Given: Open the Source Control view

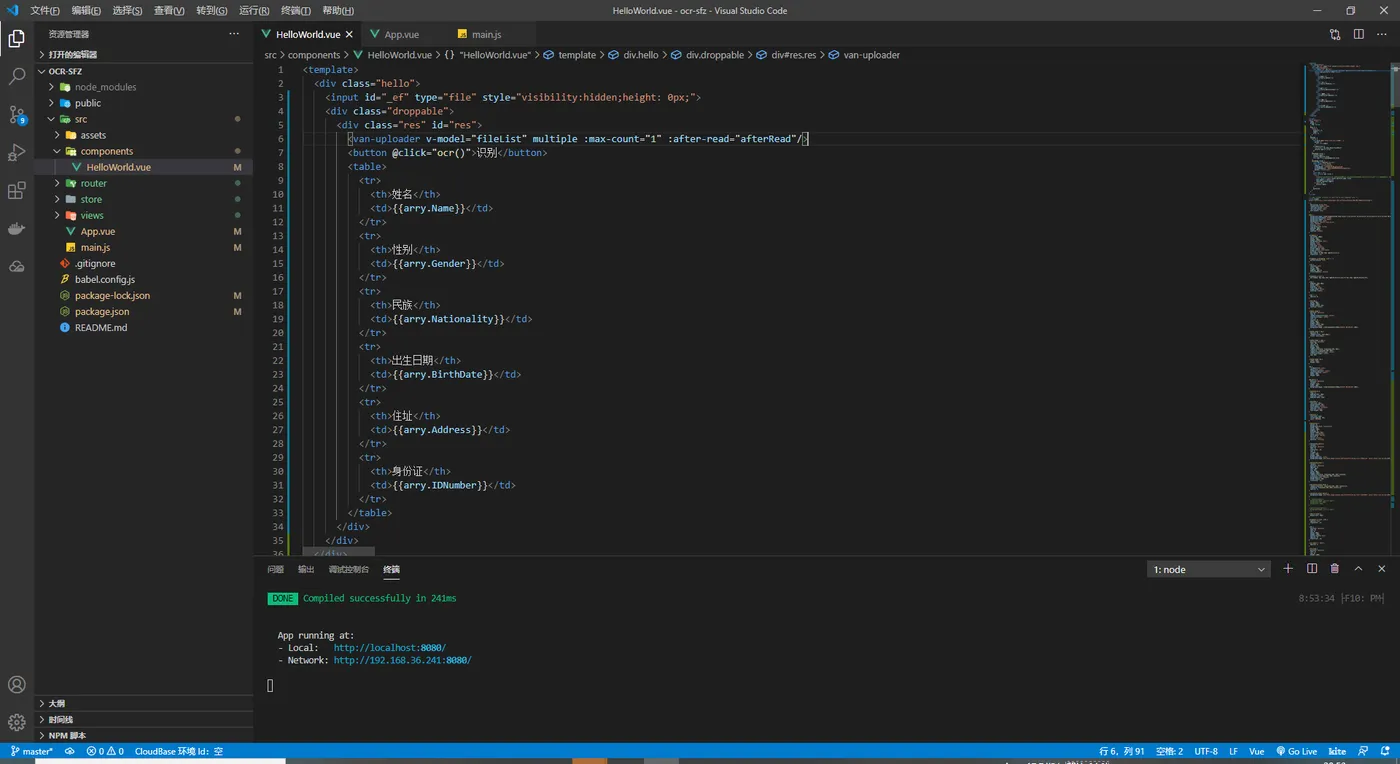Looking at the screenshot, I should 16,114.
